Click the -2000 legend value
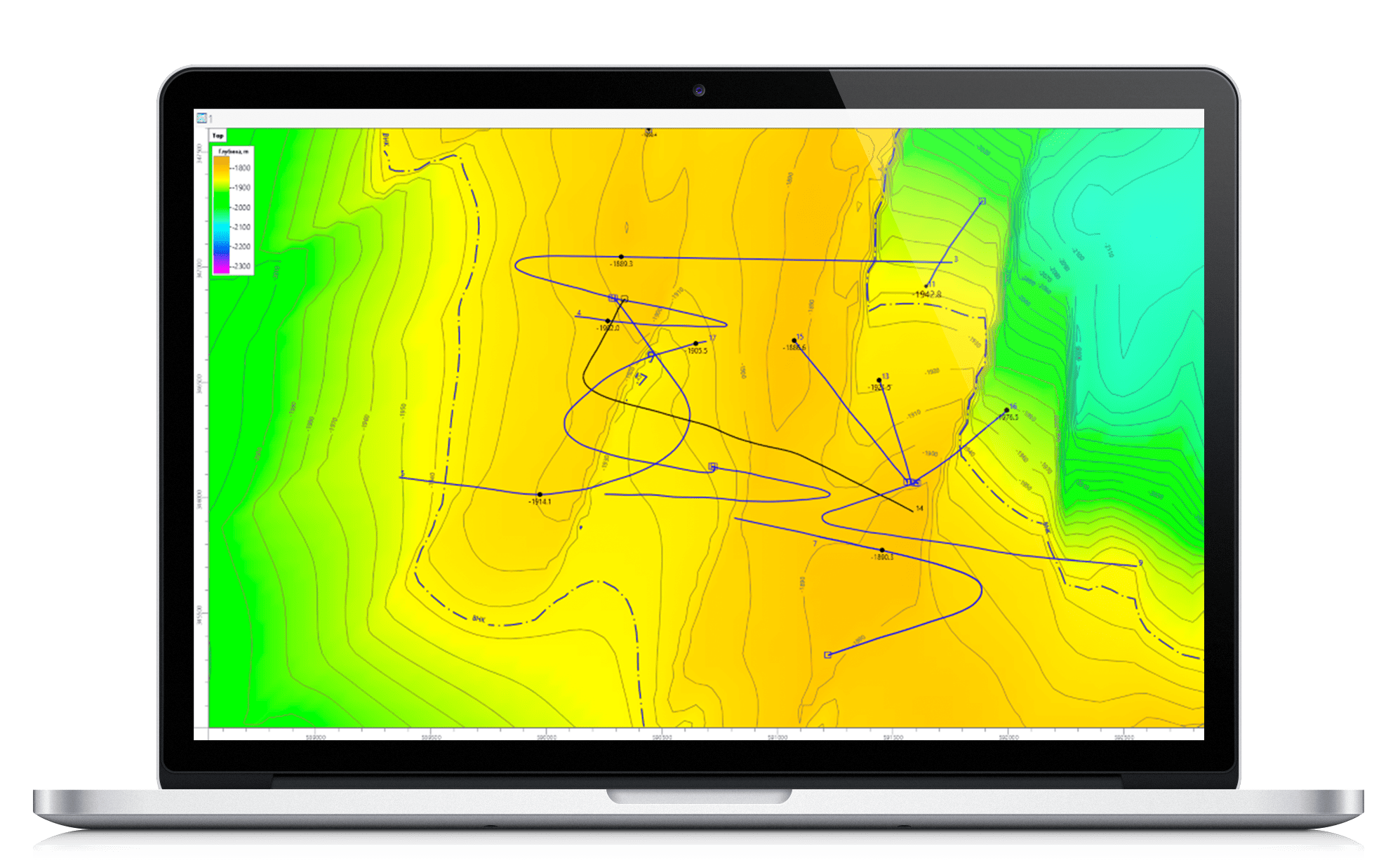Image resolution: width=1400 pixels, height=863 pixels. click(x=242, y=208)
